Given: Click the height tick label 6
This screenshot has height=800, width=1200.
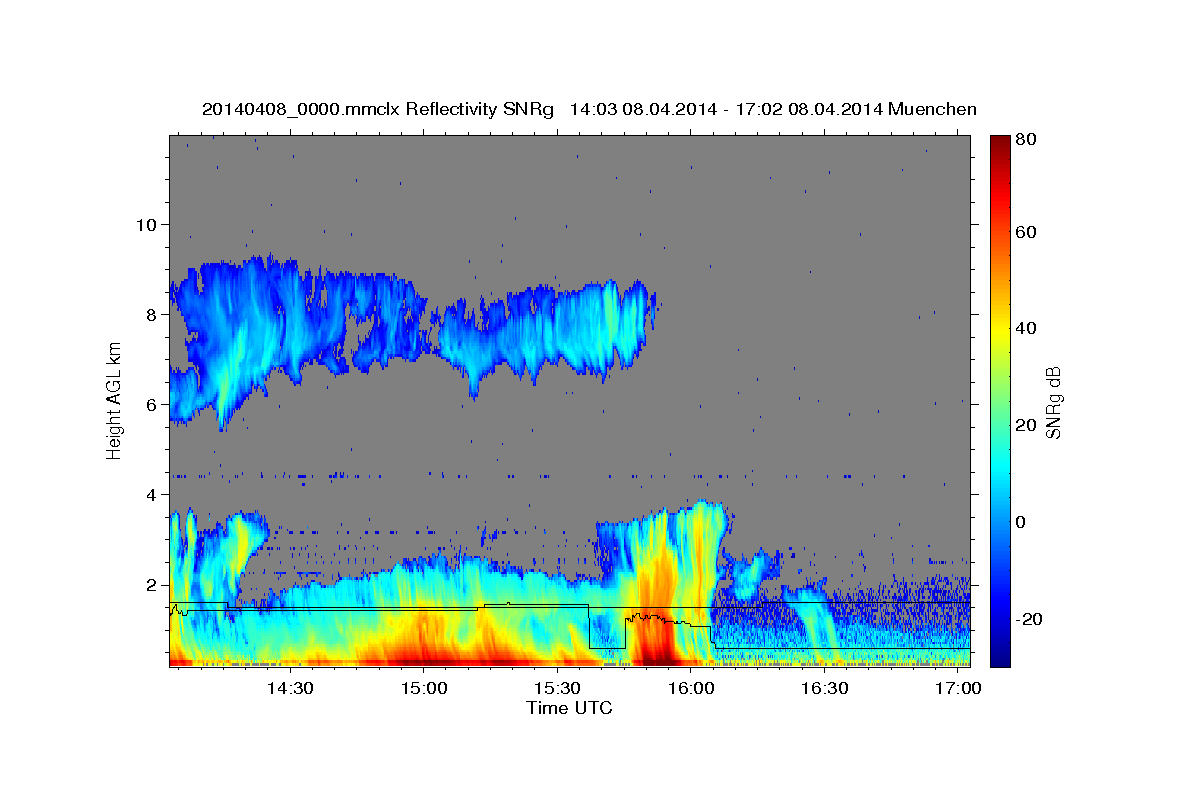Looking at the screenshot, I should (154, 404).
